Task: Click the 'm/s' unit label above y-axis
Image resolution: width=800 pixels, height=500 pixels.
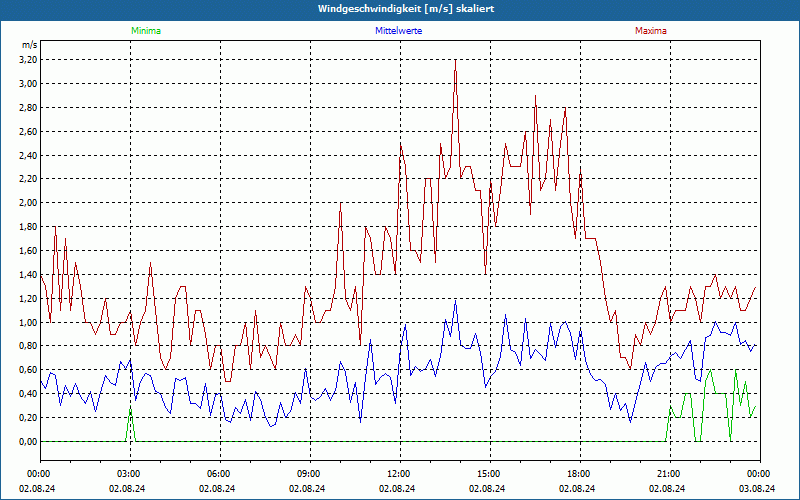Action: [30, 45]
